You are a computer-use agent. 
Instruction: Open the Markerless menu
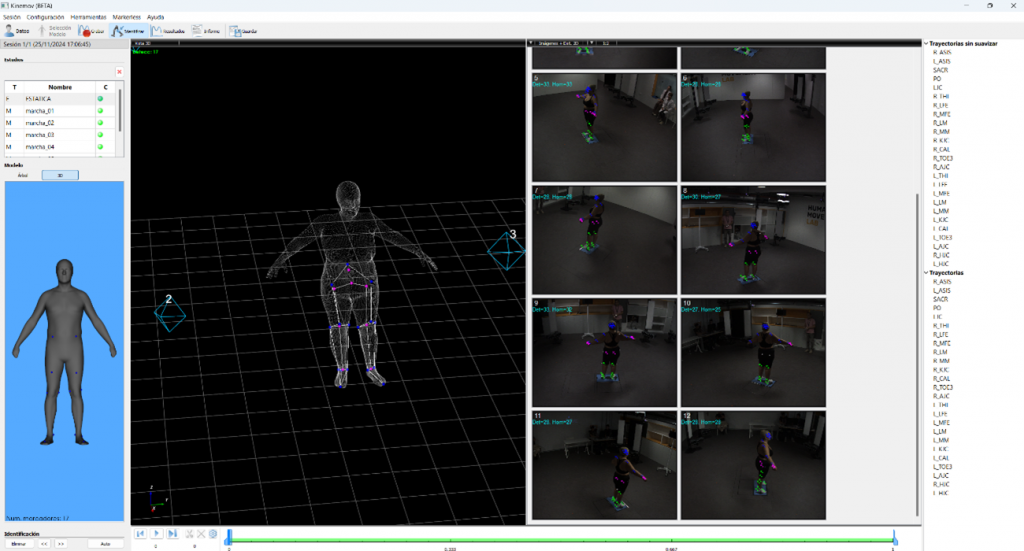[126, 17]
